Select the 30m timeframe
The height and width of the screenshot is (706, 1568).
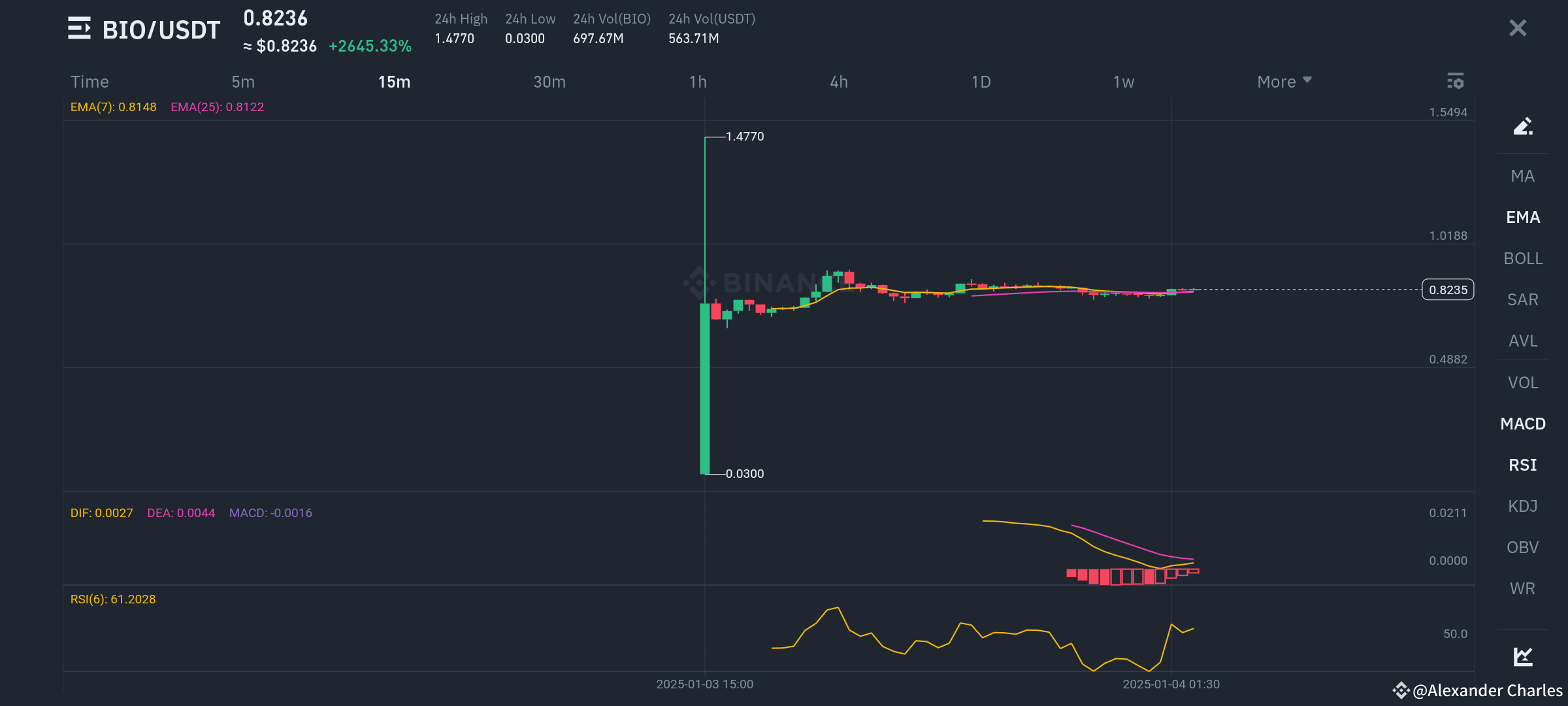click(x=549, y=82)
